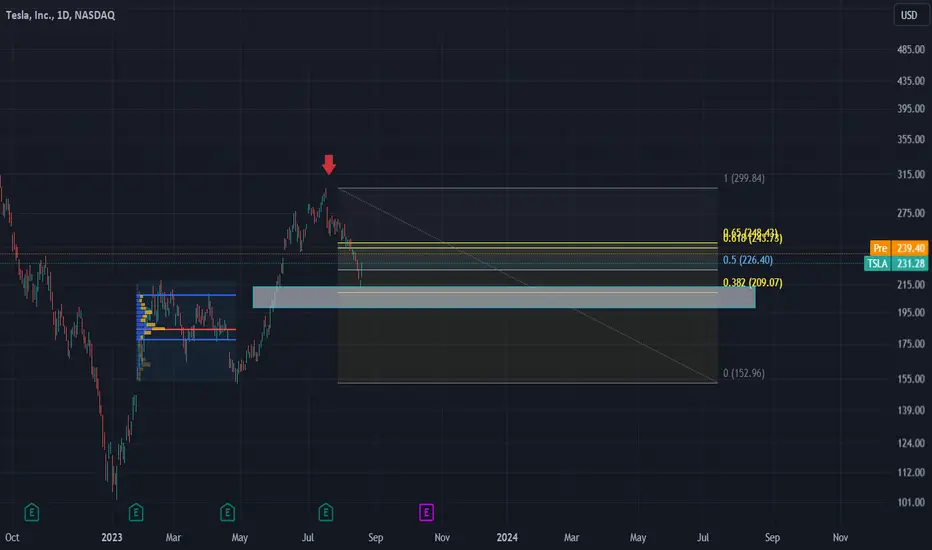Open the green earnings marker after Jul 2023
Viewport: 932px width, 550px height.
pos(326,512)
